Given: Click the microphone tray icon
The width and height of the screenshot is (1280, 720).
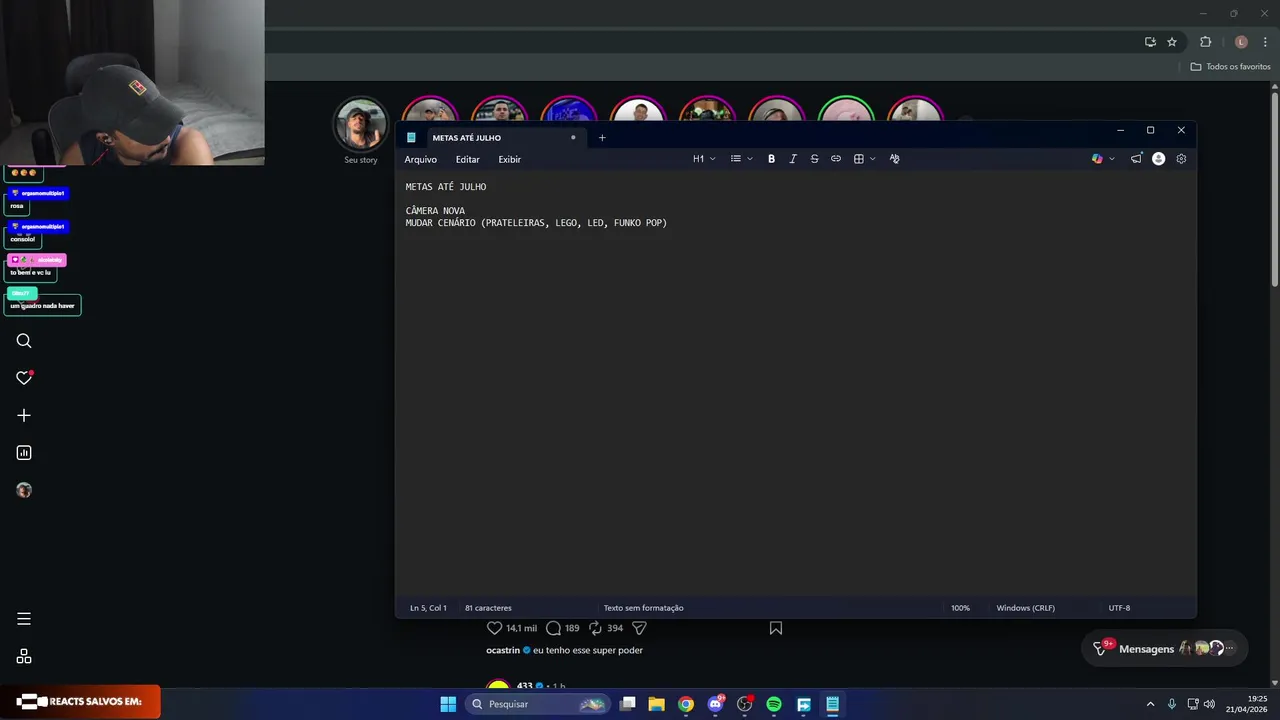Looking at the screenshot, I should (1171, 704).
